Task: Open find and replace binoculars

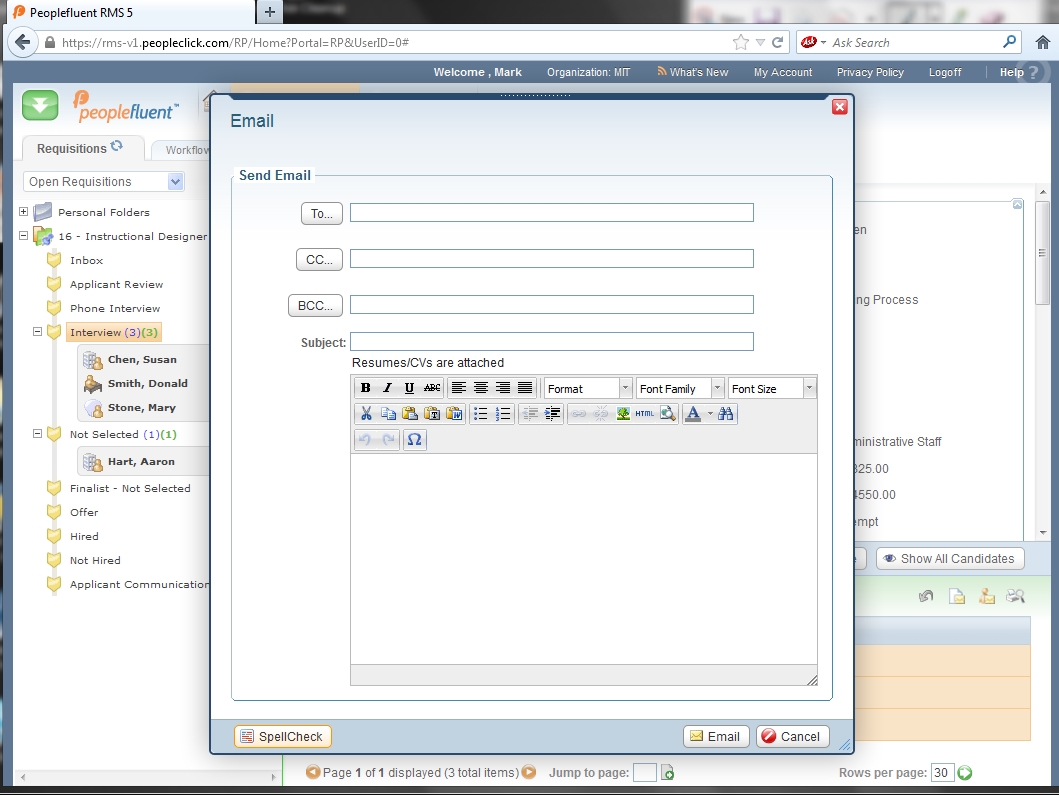Action: coord(726,414)
